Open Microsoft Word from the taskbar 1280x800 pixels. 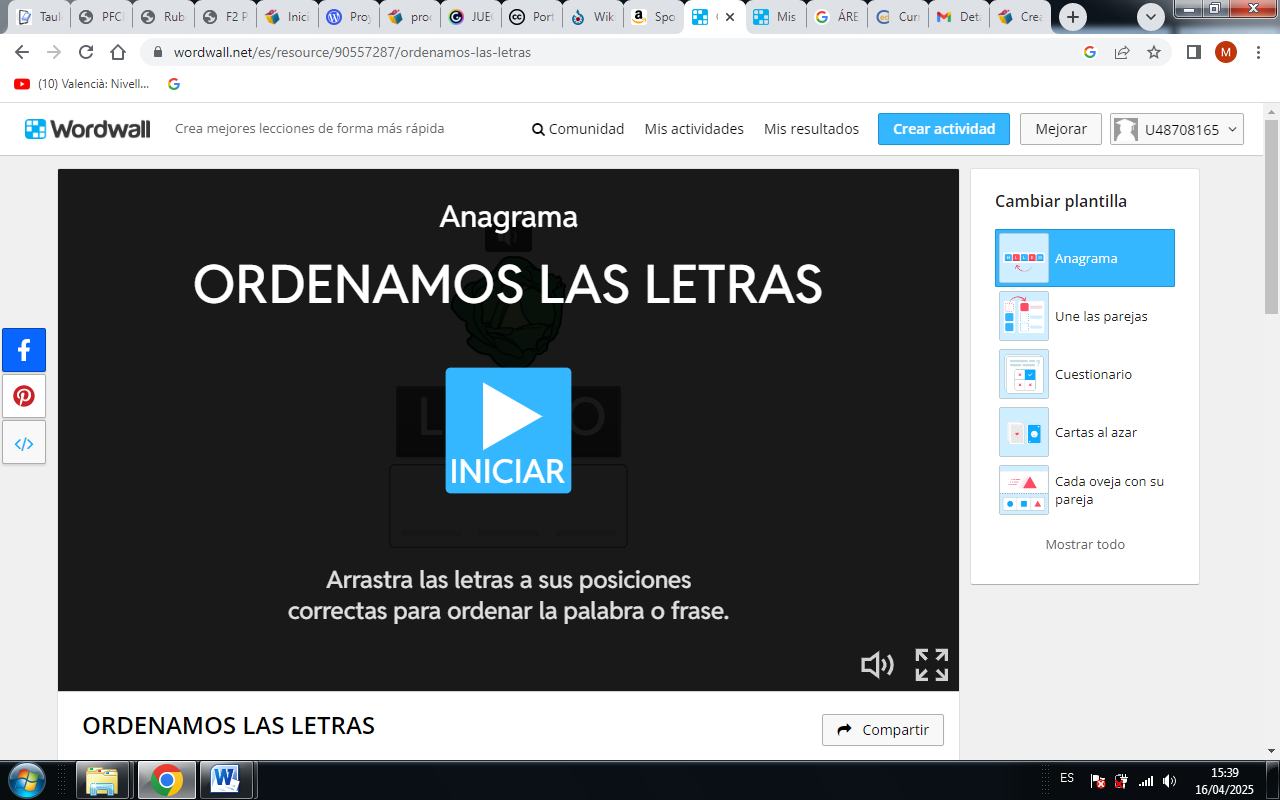coord(225,779)
